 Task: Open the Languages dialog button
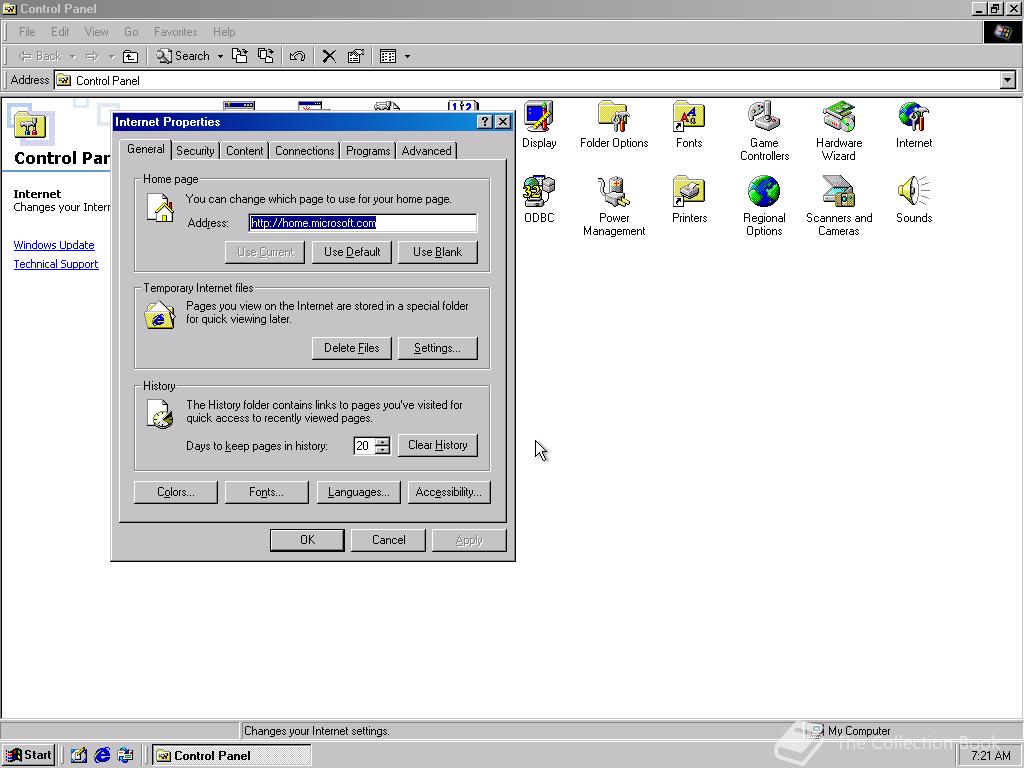pos(359,492)
